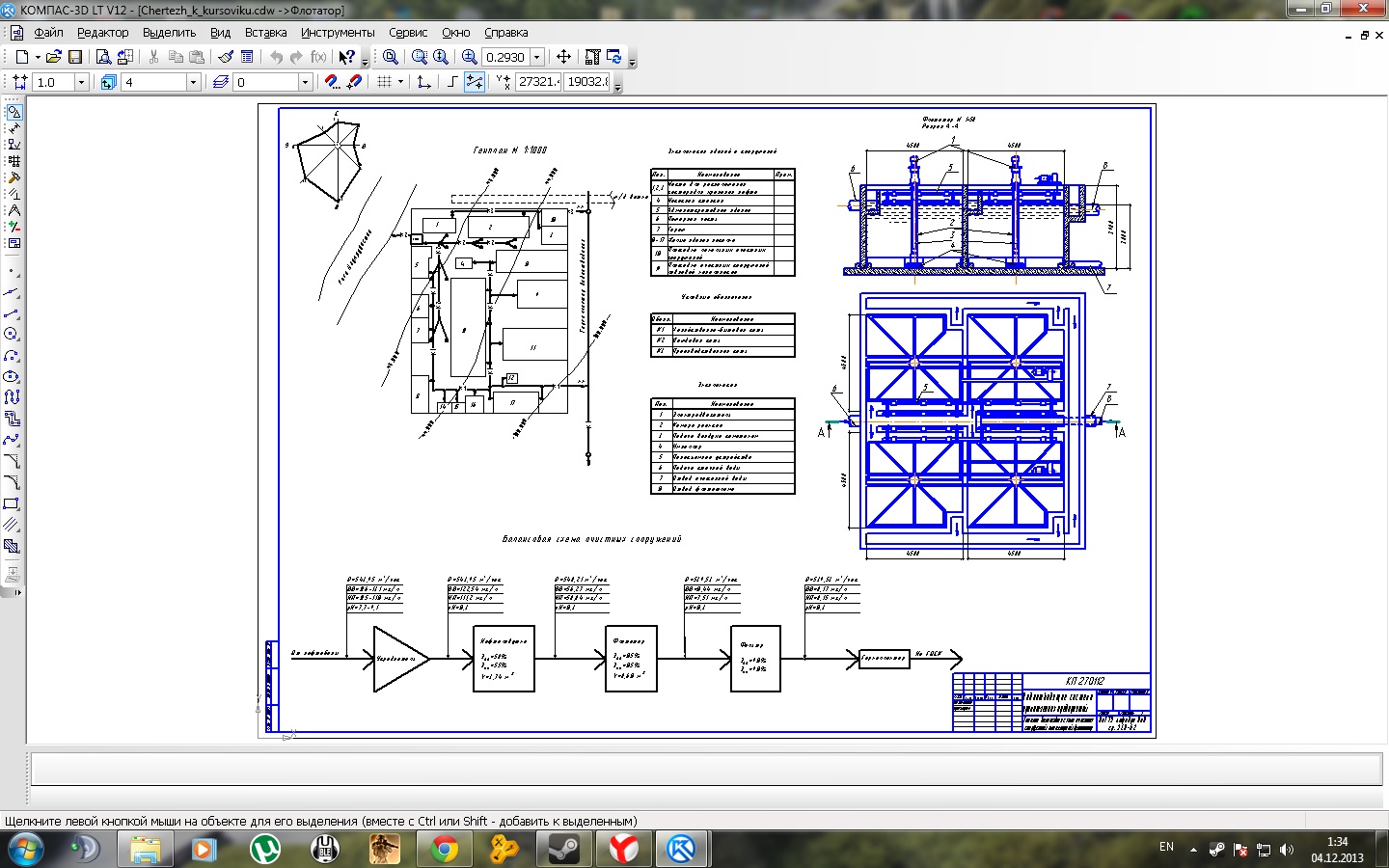Click the cut scissors icon
Viewport: 1389px width, 868px height.
(x=153, y=57)
